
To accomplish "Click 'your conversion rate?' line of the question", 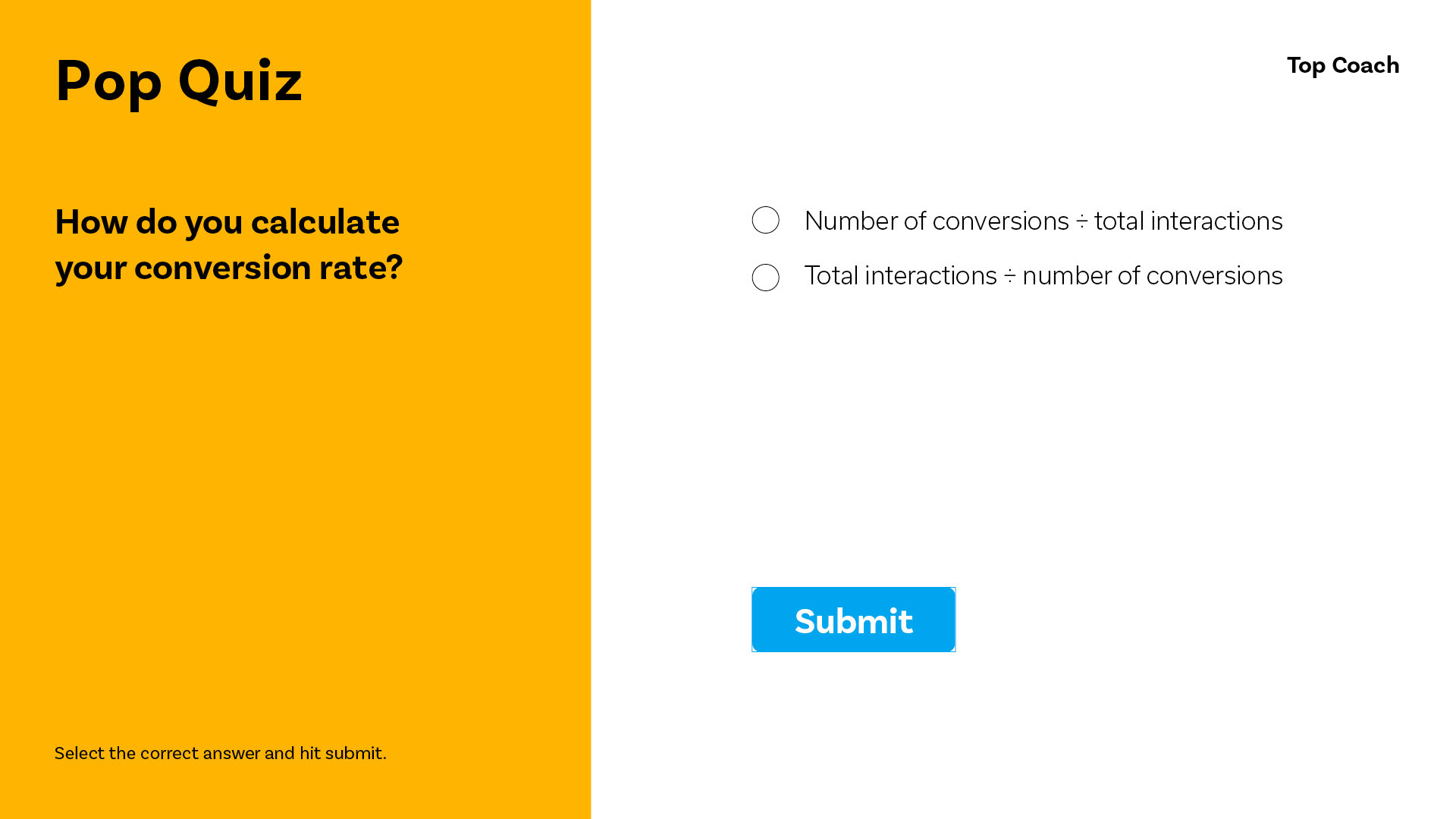I will point(228,267).
